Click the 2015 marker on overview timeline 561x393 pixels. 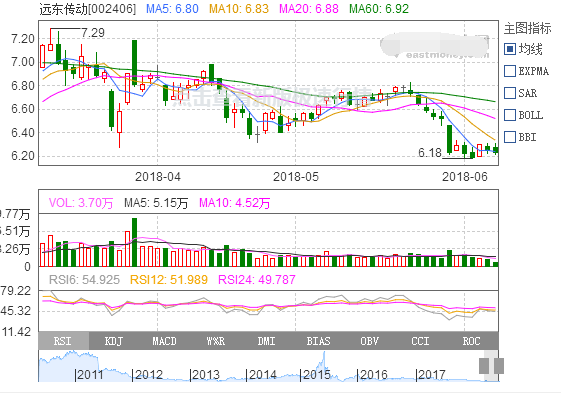pyautogui.click(x=316, y=375)
